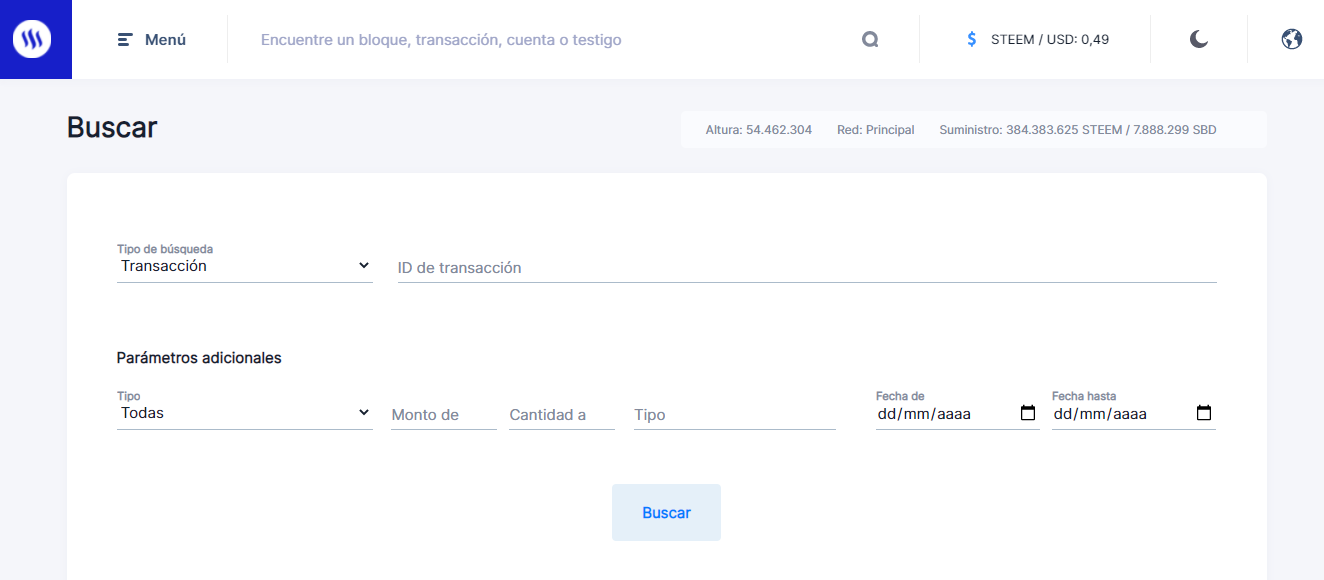Click the Parámetros adicionales heading
This screenshot has height=580, width=1324.
click(x=199, y=358)
